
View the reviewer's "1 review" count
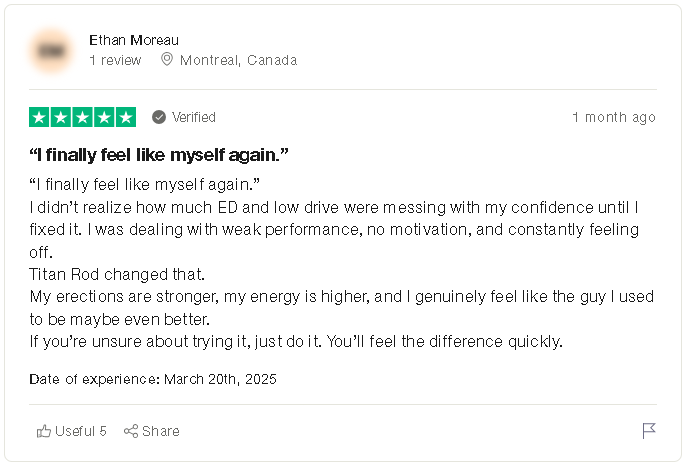tap(115, 60)
